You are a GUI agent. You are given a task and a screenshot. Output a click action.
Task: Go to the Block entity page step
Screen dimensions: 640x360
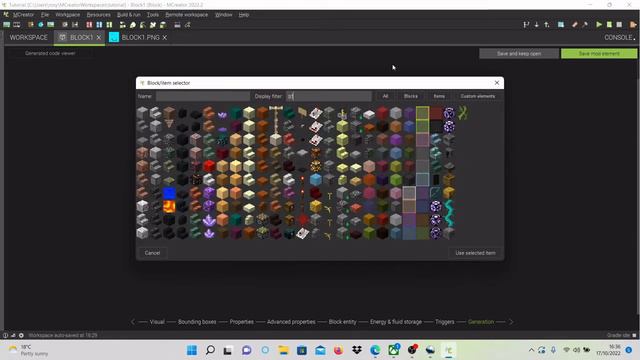pyautogui.click(x=342, y=322)
